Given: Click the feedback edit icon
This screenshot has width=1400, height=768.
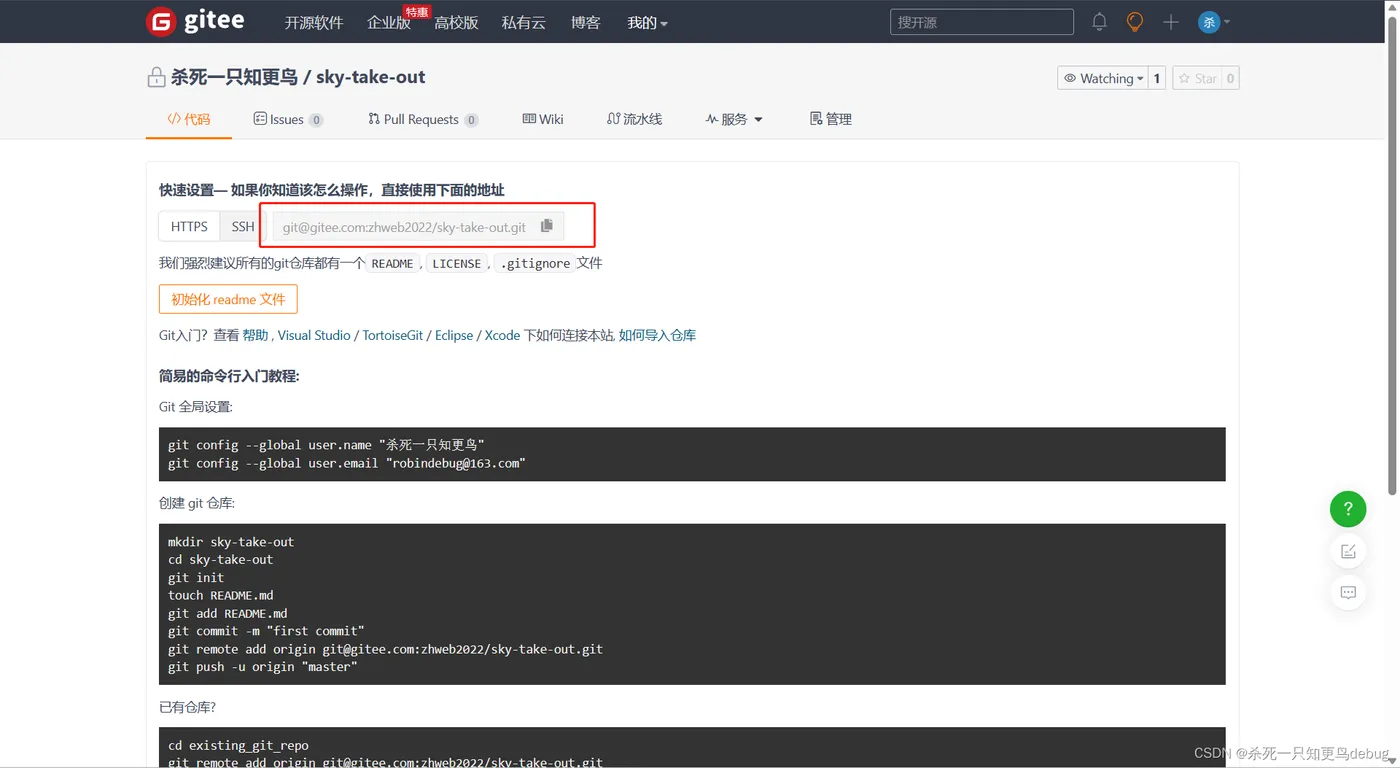Looking at the screenshot, I should click(1348, 551).
